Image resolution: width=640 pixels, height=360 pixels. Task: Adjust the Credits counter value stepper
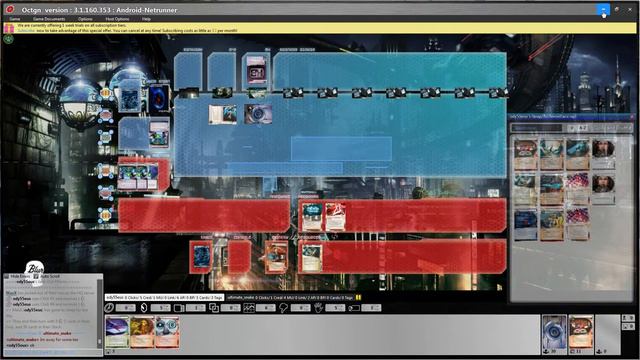coord(161,308)
